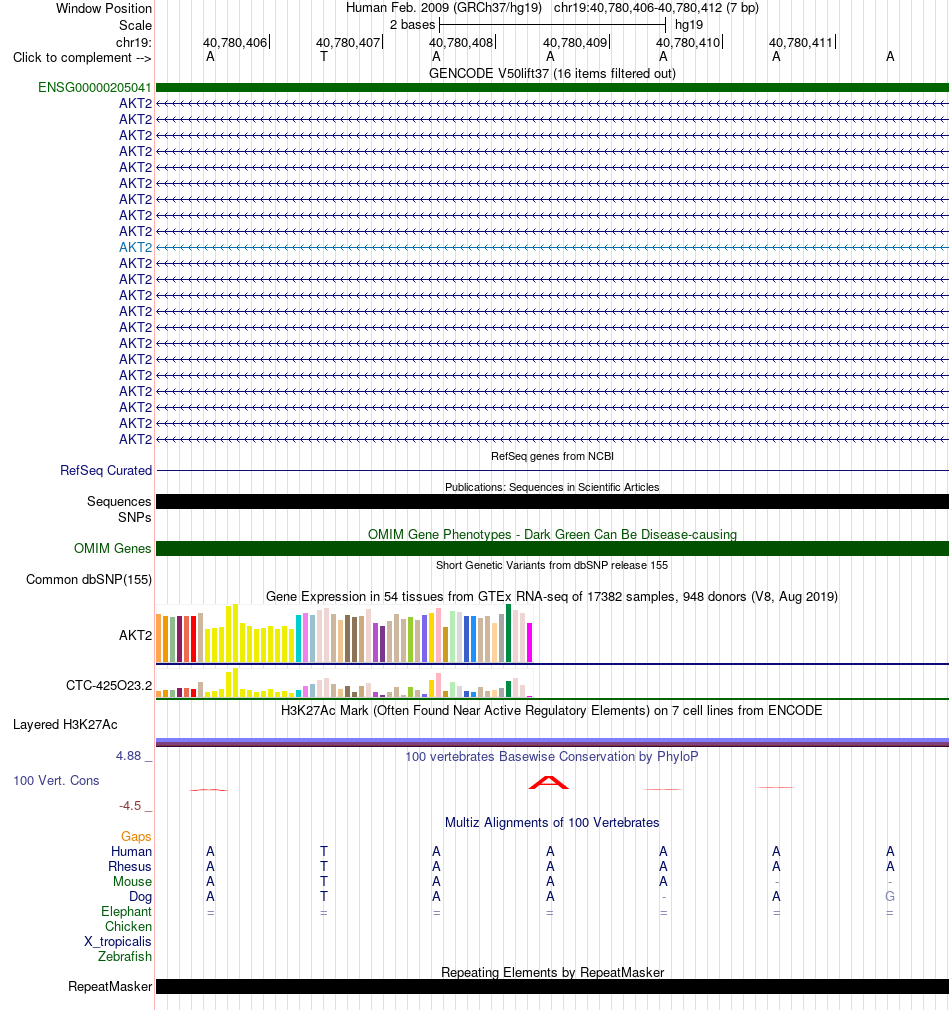
Task: Click the hg19 label beside the scale bar
Action: click(689, 24)
